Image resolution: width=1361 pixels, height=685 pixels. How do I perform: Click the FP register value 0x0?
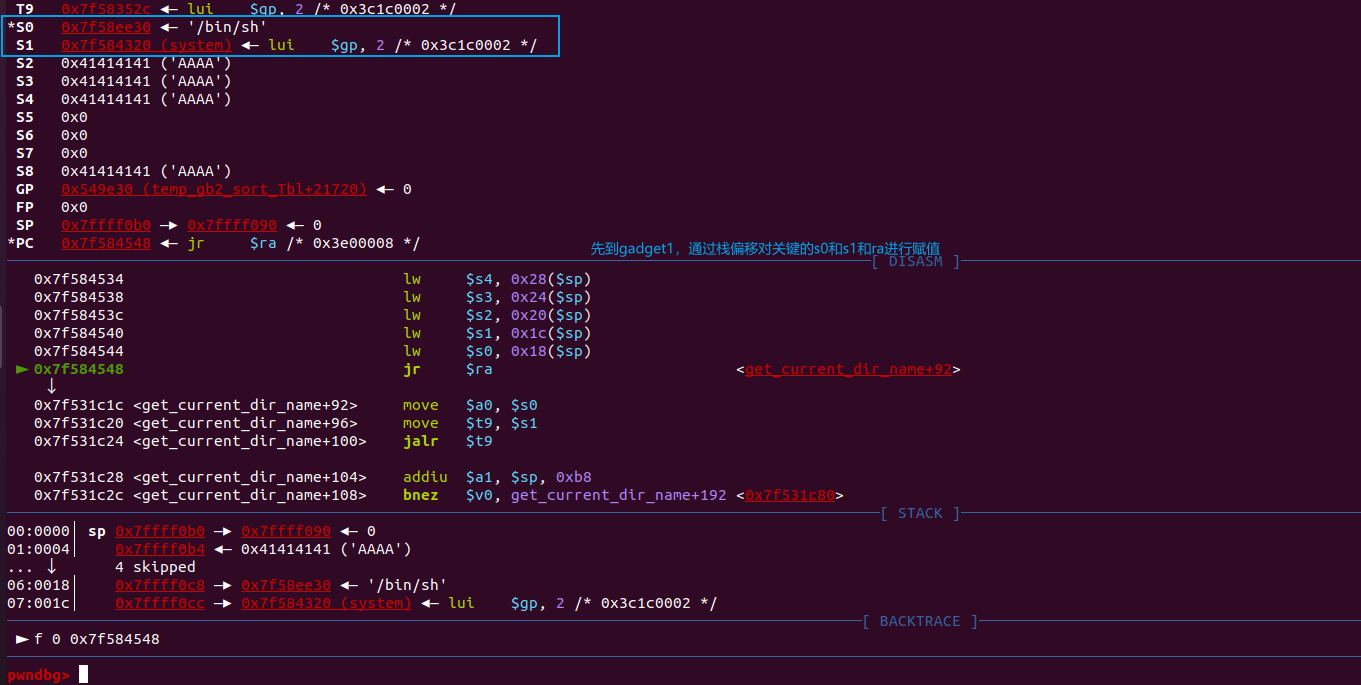74,207
